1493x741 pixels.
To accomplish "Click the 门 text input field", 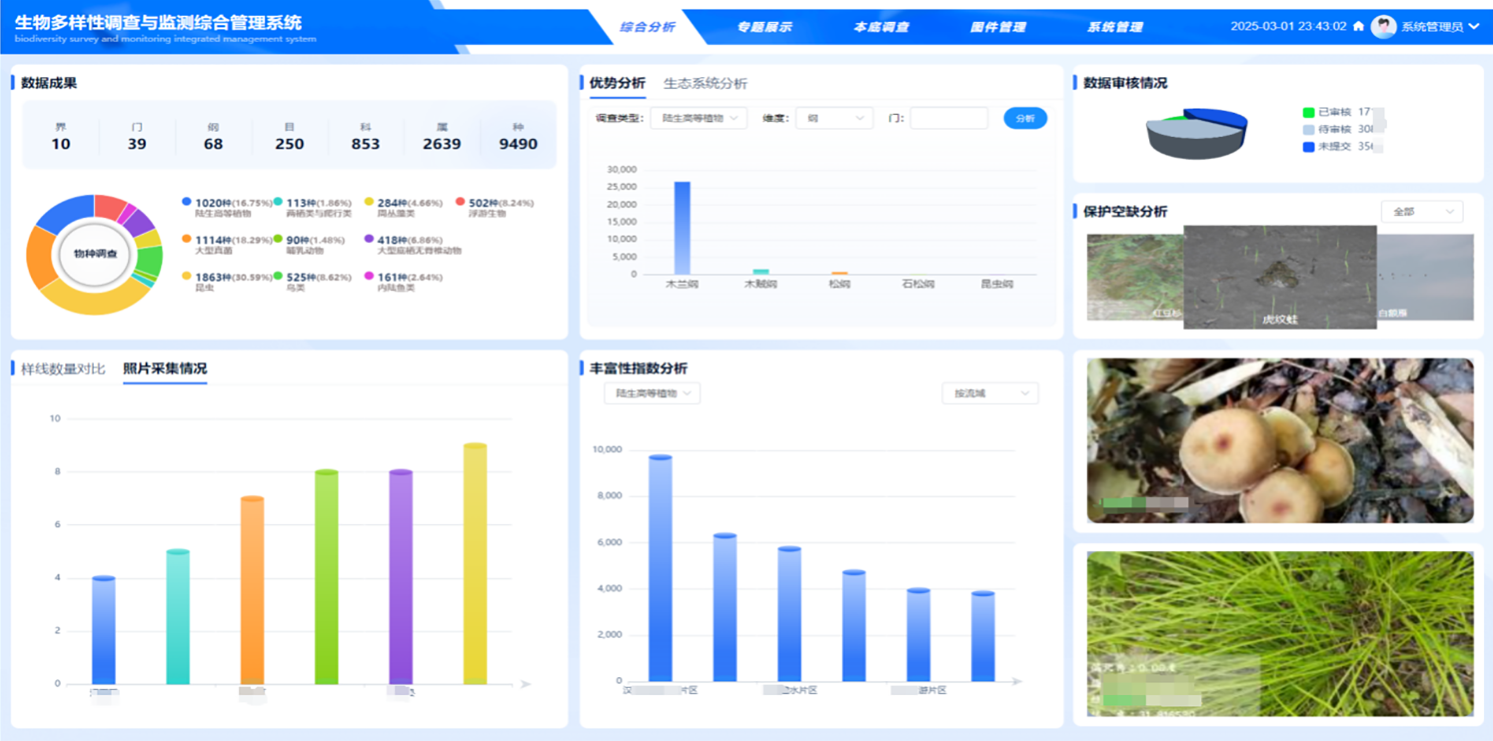I will point(948,118).
